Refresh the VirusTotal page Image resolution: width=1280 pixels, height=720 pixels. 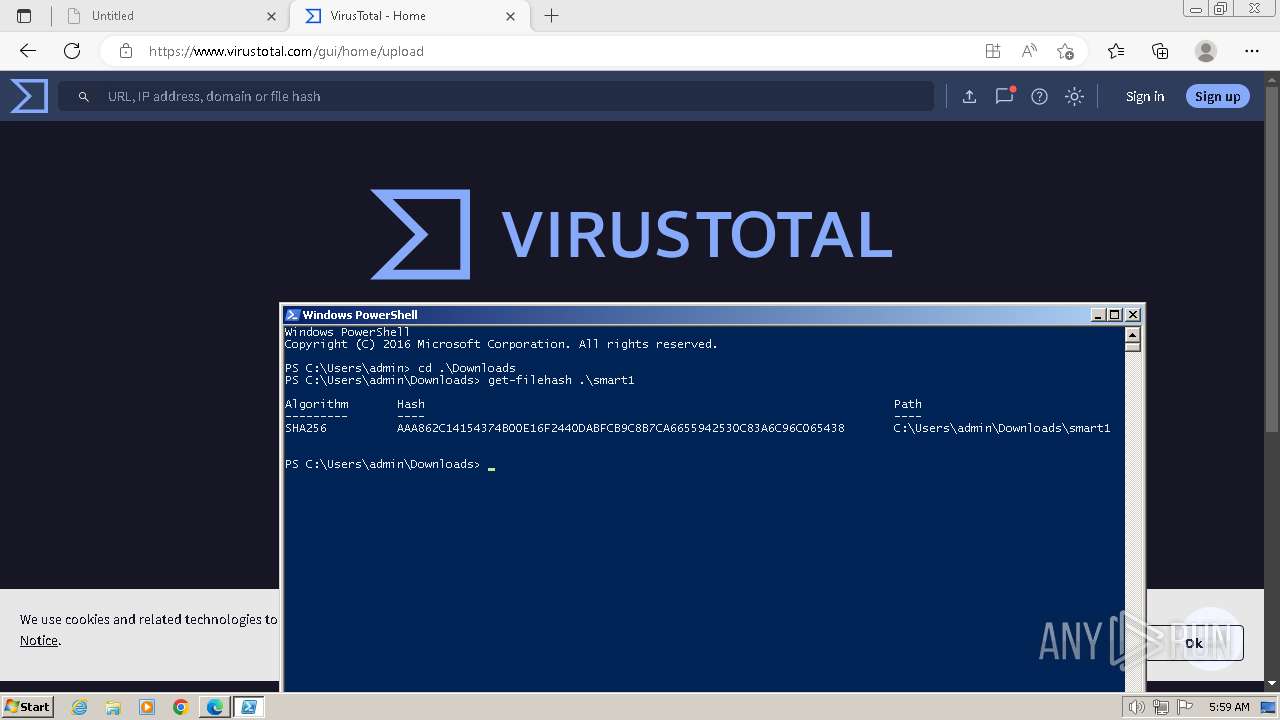click(x=72, y=51)
